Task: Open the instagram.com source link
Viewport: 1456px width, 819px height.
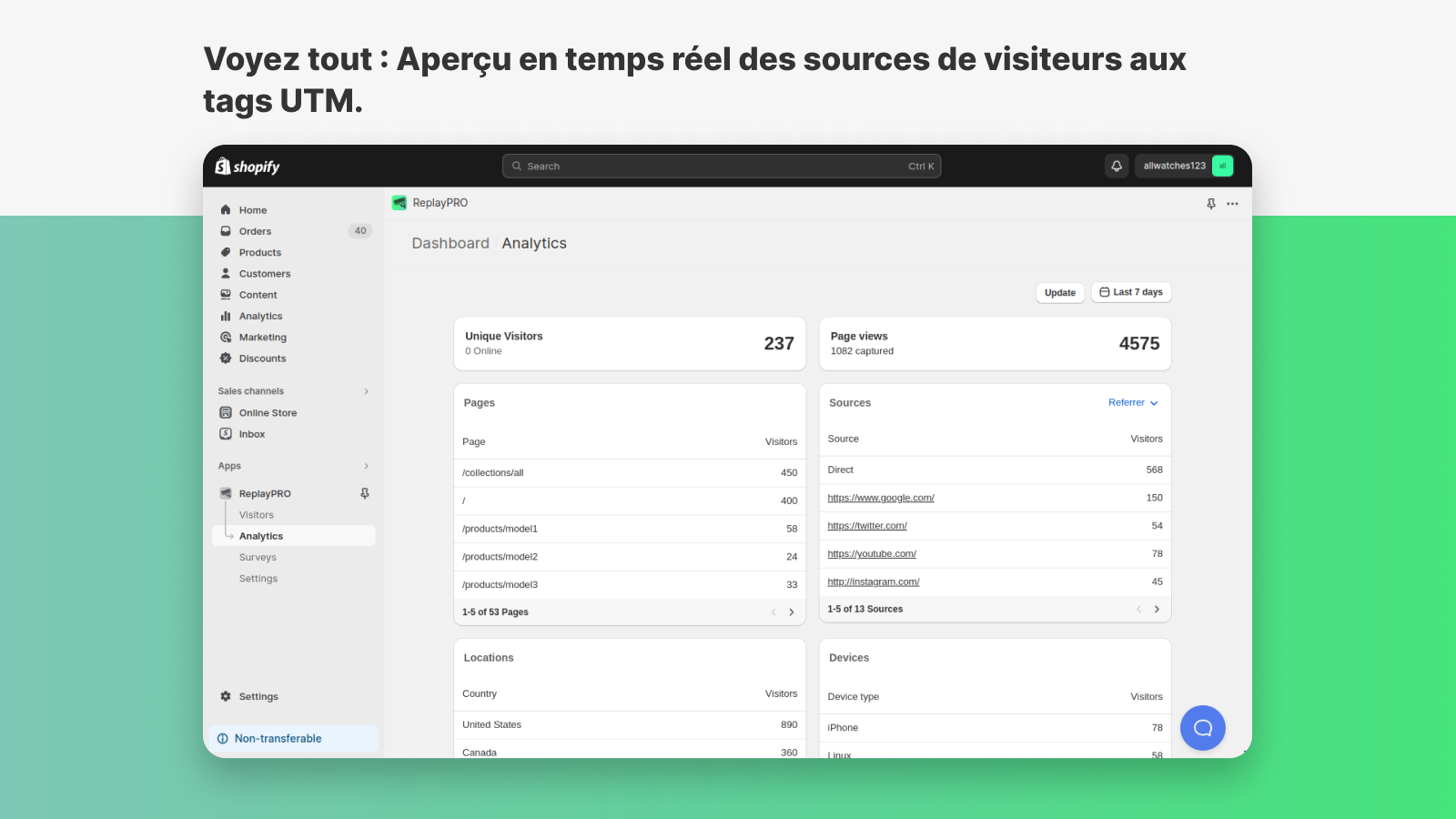Action: click(873, 582)
